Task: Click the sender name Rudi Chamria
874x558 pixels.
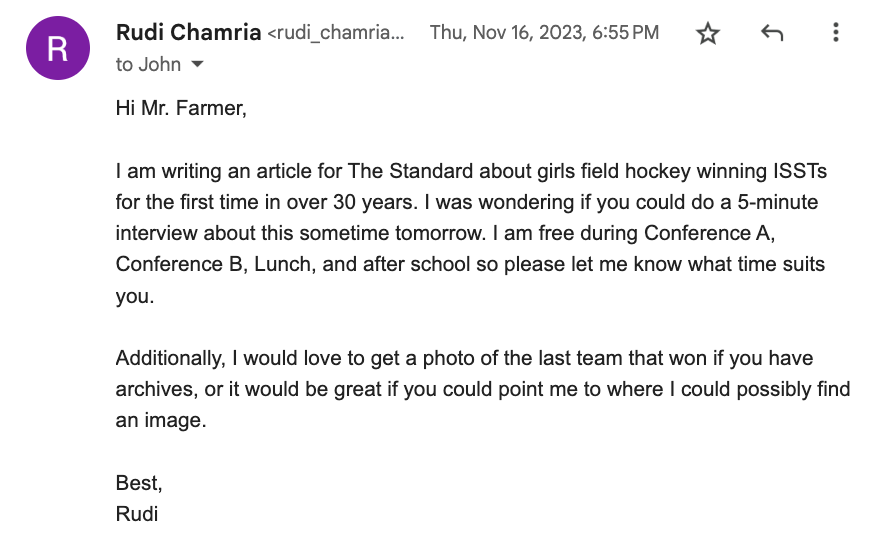Action: [x=188, y=33]
